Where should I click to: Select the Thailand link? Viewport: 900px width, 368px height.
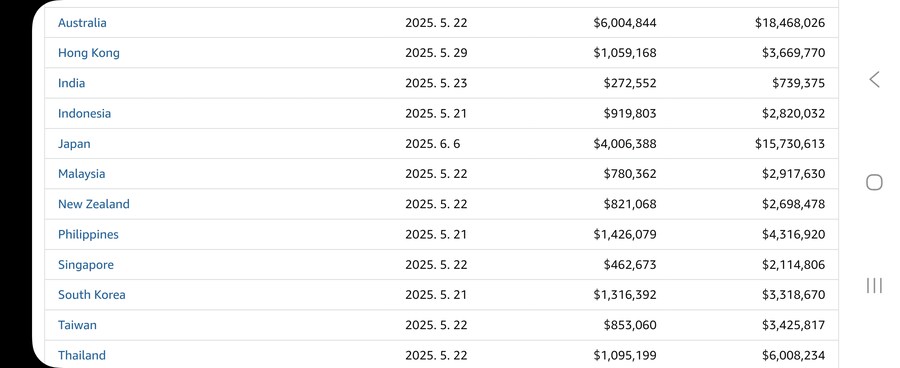coord(82,355)
